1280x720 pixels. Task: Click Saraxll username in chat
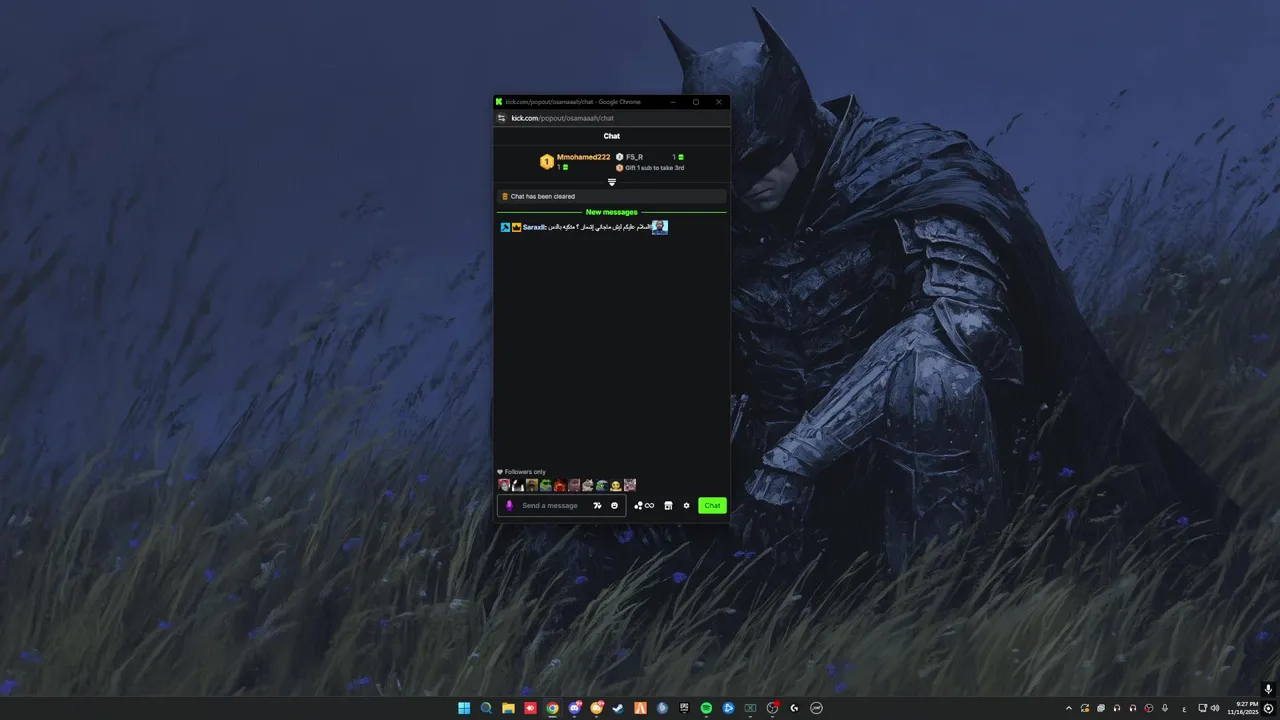click(534, 227)
